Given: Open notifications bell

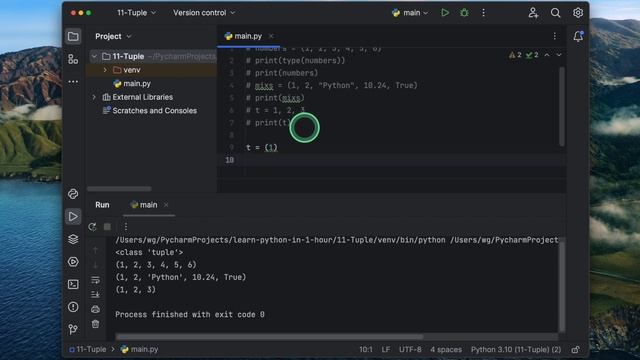Looking at the screenshot, I should click(578, 36).
